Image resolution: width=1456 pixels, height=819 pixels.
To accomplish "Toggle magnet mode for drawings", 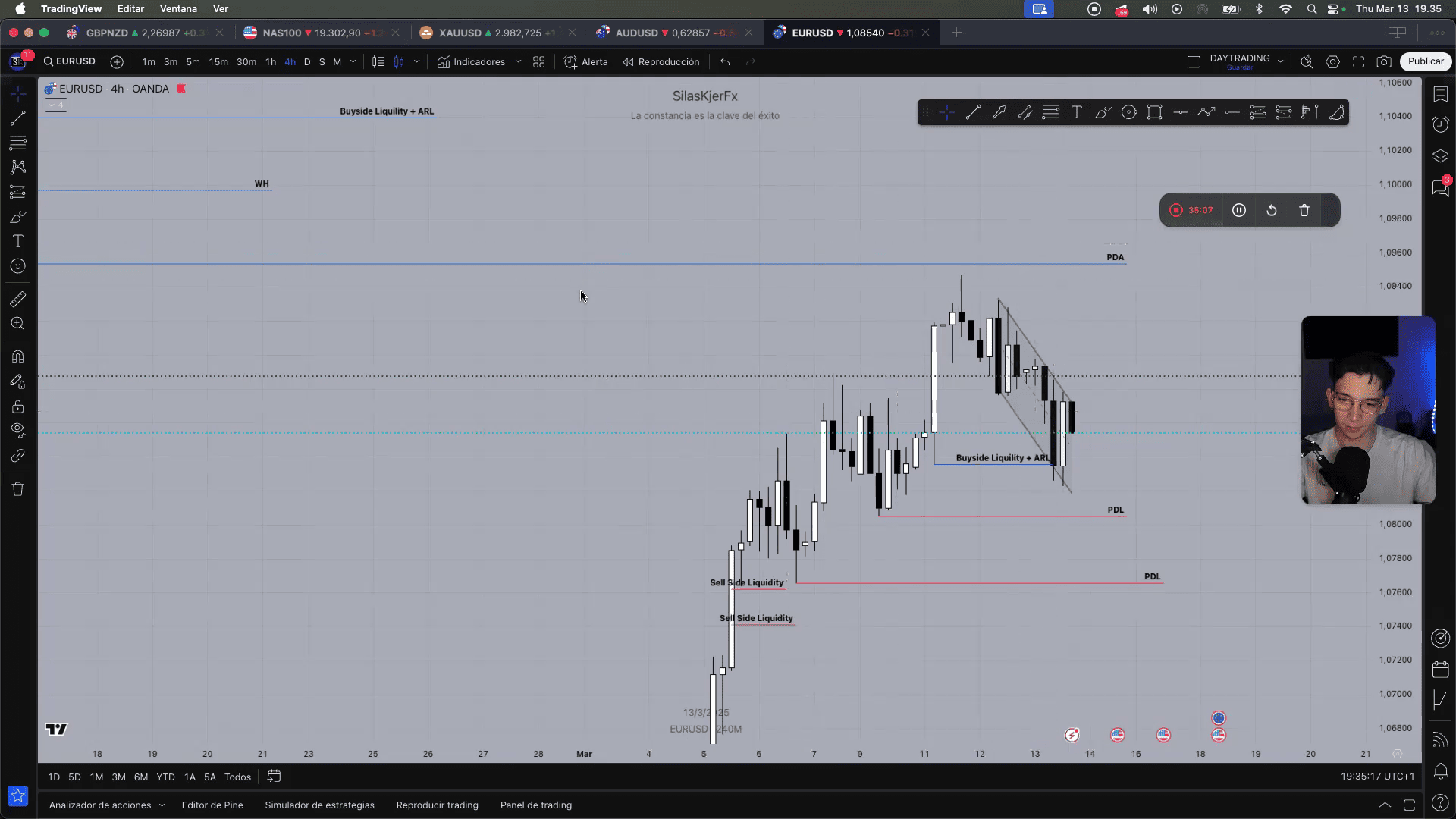I will coord(17,356).
